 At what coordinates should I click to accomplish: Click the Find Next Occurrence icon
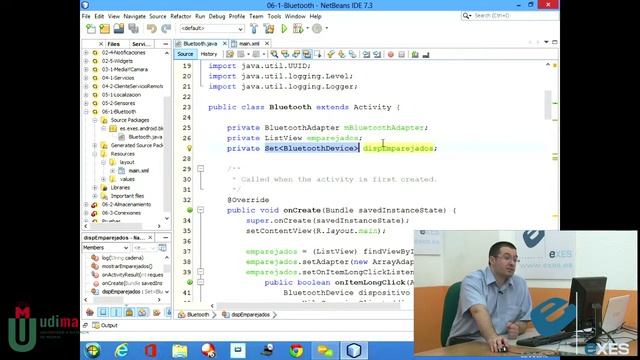(296, 54)
